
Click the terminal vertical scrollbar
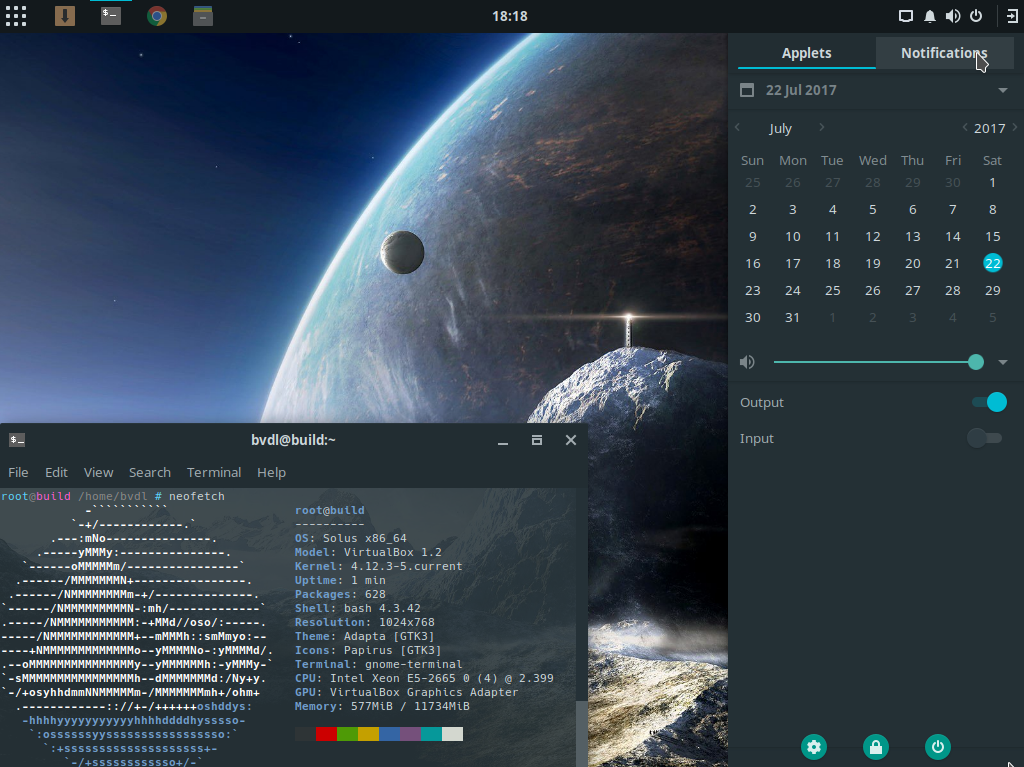[x=581, y=734]
